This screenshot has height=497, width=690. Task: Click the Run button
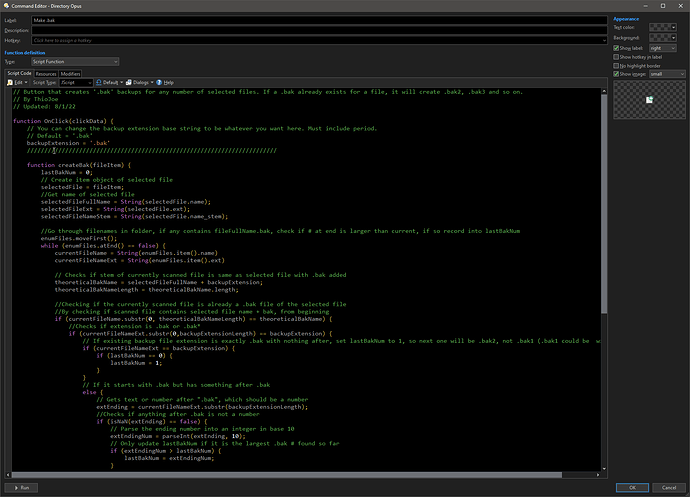pyautogui.click(x=21, y=487)
